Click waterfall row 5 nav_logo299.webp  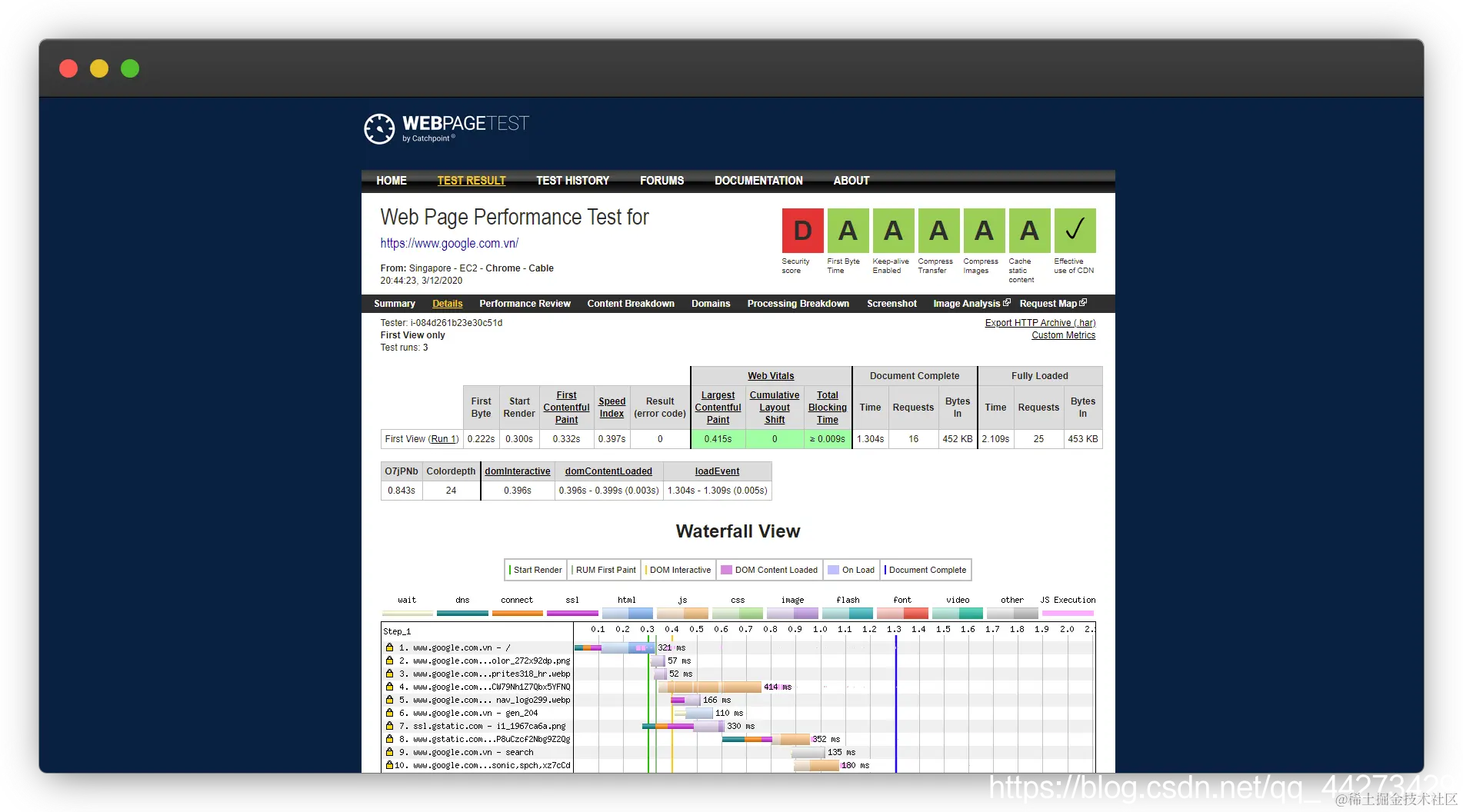(x=477, y=700)
